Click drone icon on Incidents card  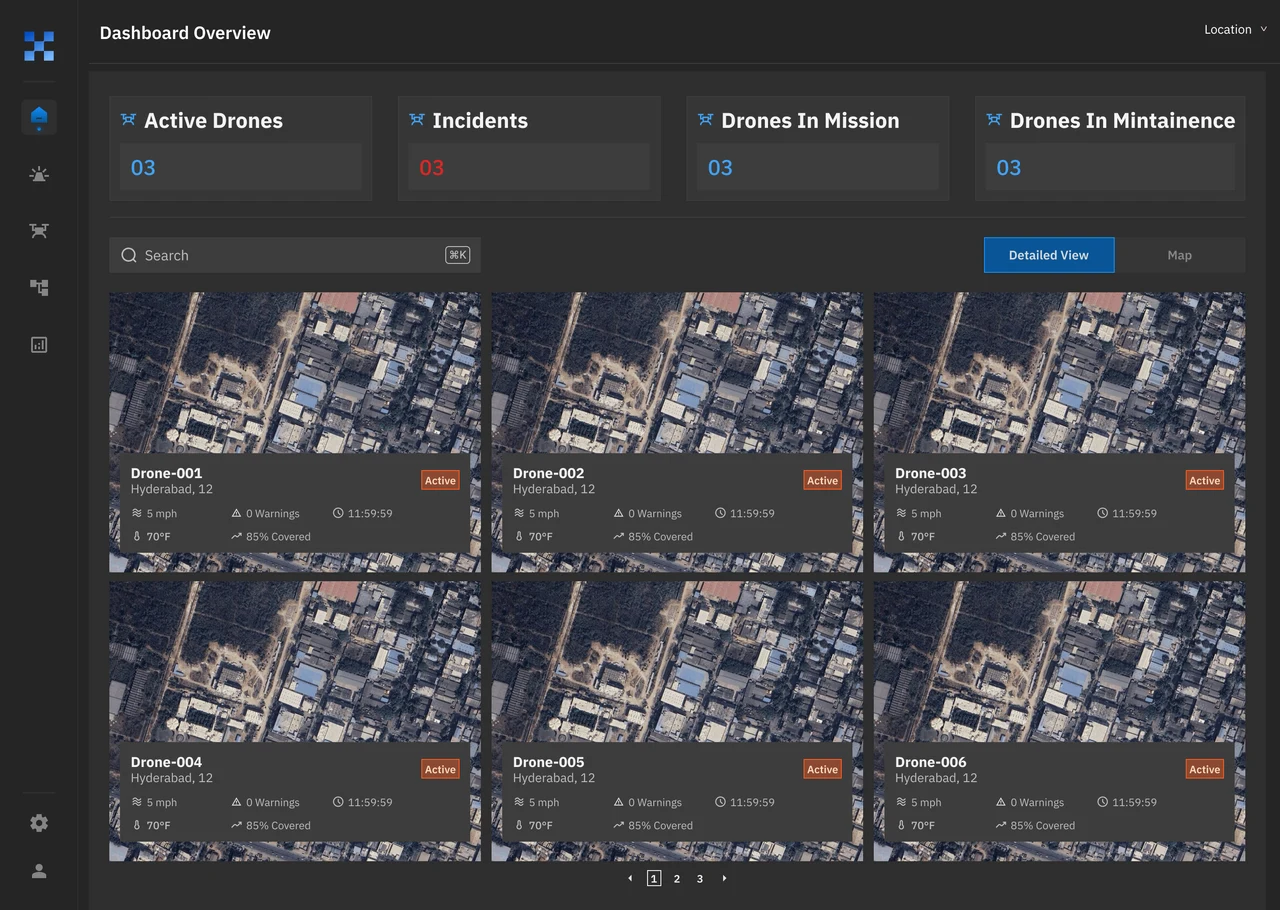[x=417, y=120]
